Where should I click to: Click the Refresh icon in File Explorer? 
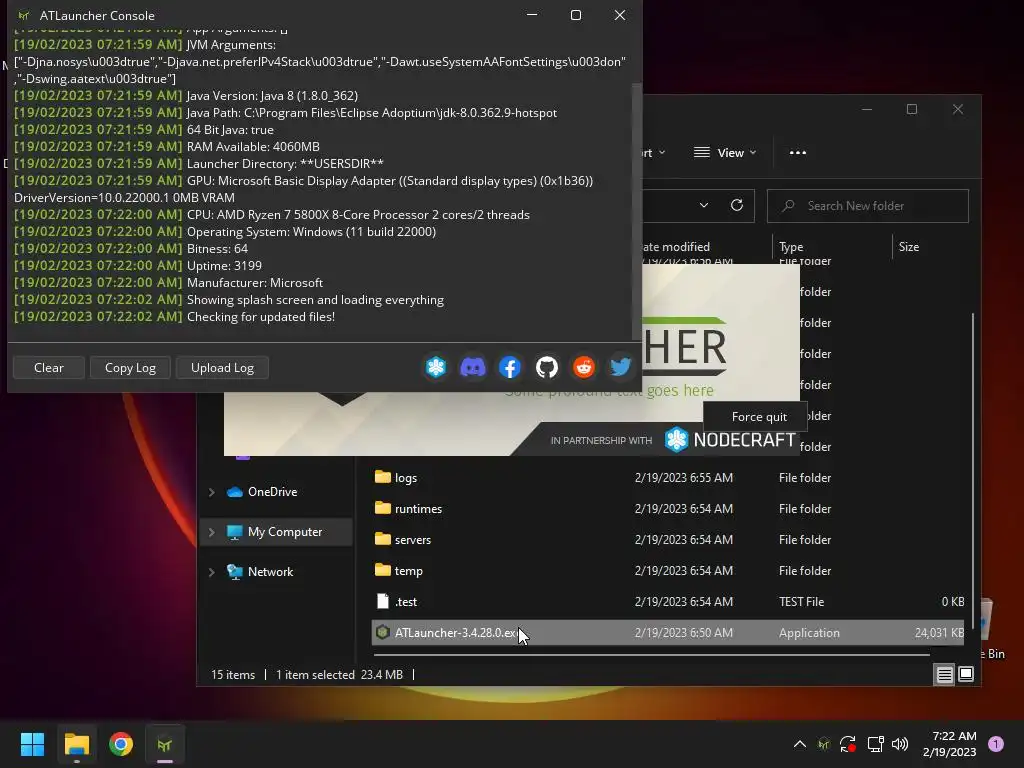point(737,206)
